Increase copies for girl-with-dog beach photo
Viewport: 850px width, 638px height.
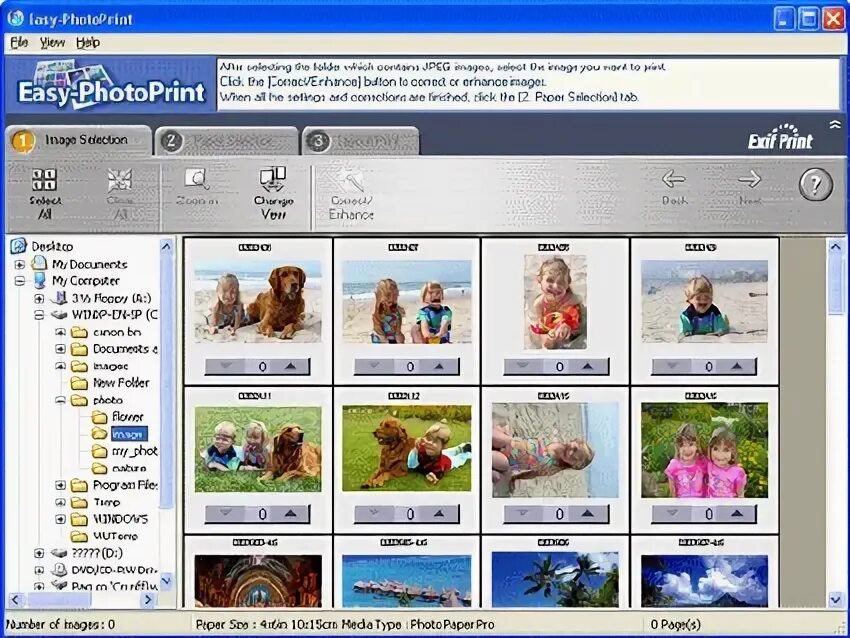pyautogui.click(x=291, y=366)
